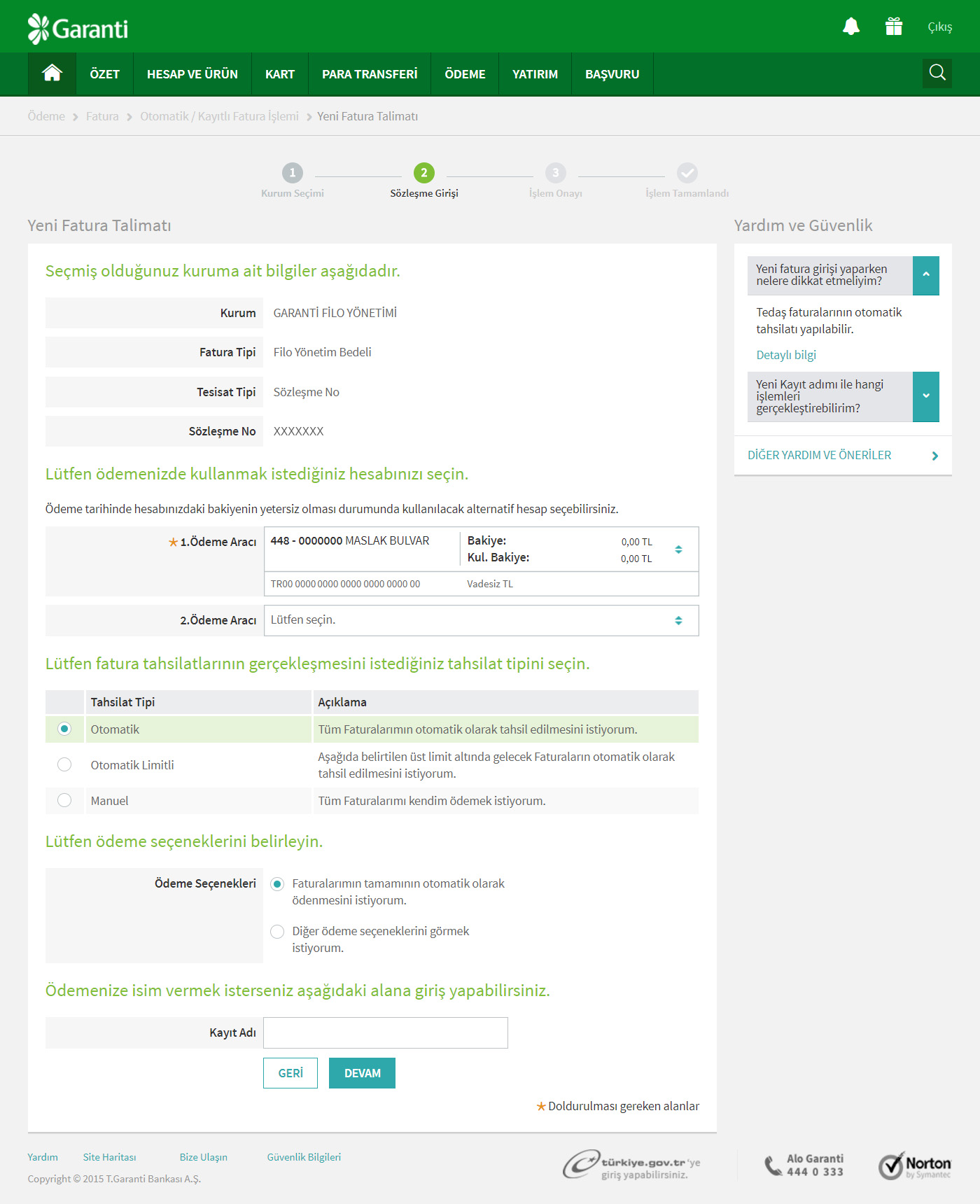Screen dimensions: 980x1204
Task: Open the search magnifier icon
Action: click(937, 73)
